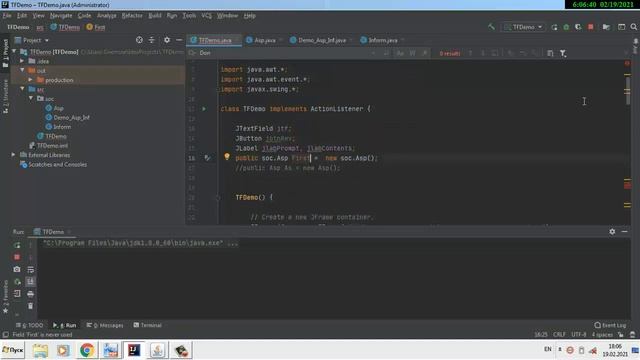Screen dimensions: 640x360
Task: Expand External Libraries node
Action: point(14,155)
